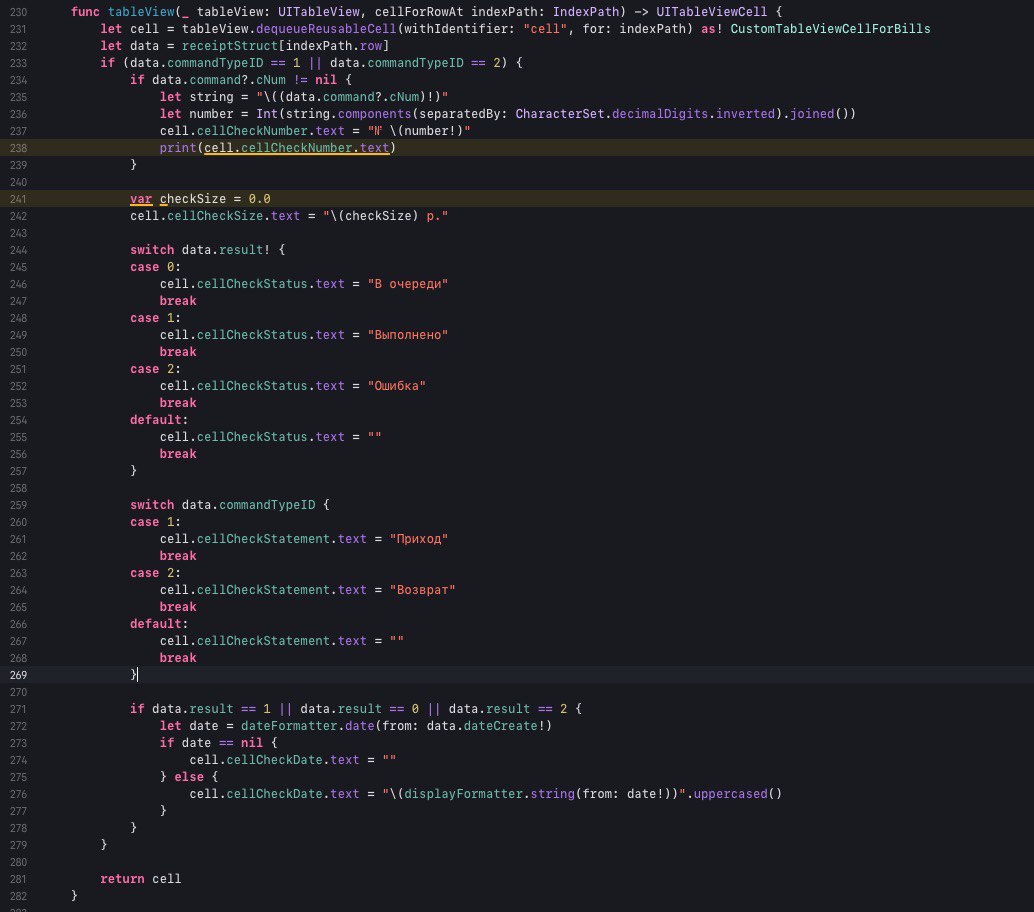Click decimalDigits on line 236
The image size is (1034, 912).
pyautogui.click(x=660, y=114)
